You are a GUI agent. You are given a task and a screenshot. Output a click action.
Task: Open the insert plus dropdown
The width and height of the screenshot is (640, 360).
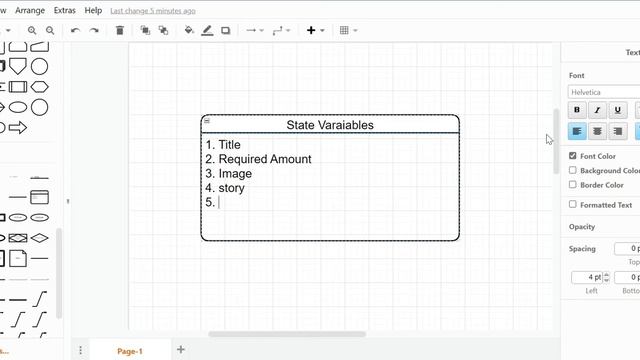[316, 30]
